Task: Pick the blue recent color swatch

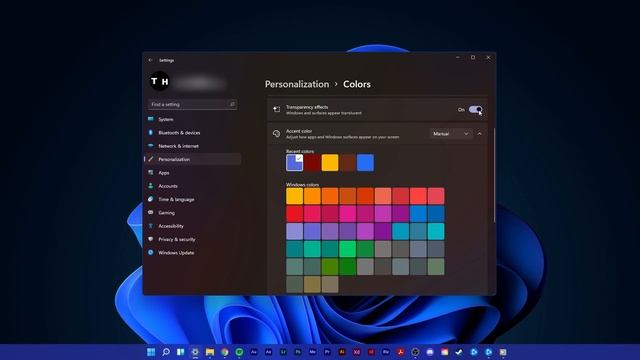Action: [365, 163]
